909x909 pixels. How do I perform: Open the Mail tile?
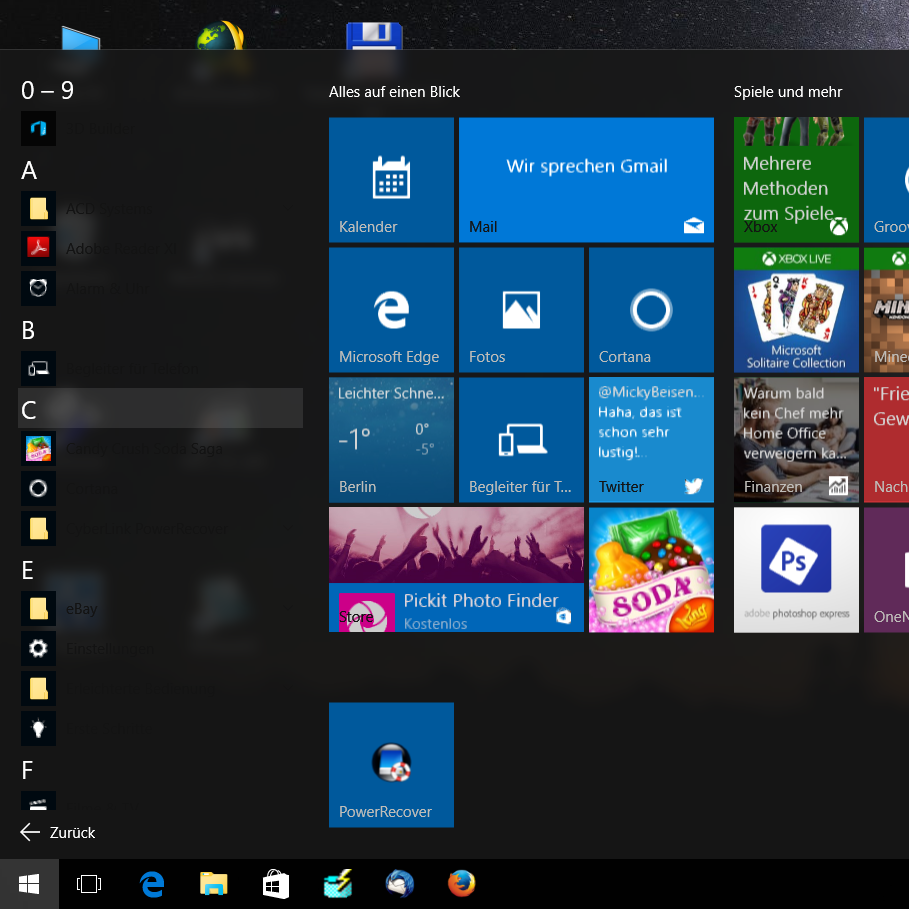point(586,180)
